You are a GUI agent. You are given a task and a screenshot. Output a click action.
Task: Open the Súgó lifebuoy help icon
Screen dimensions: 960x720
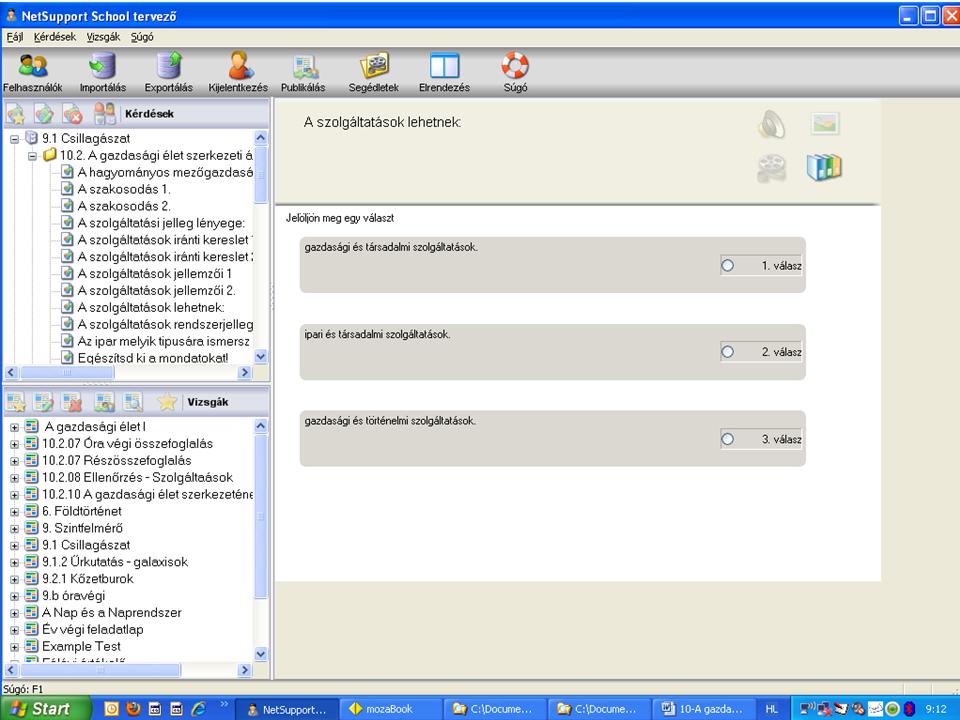click(x=514, y=68)
